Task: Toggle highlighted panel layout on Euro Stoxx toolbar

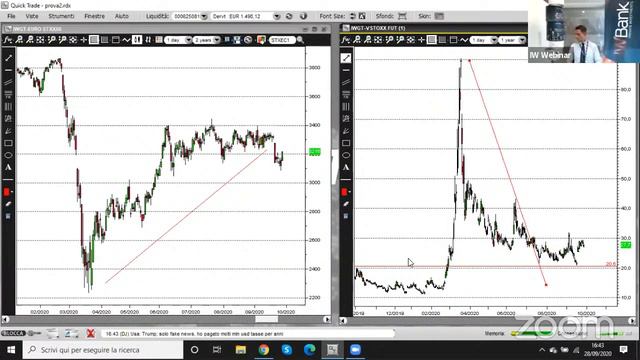Action: pos(94,40)
